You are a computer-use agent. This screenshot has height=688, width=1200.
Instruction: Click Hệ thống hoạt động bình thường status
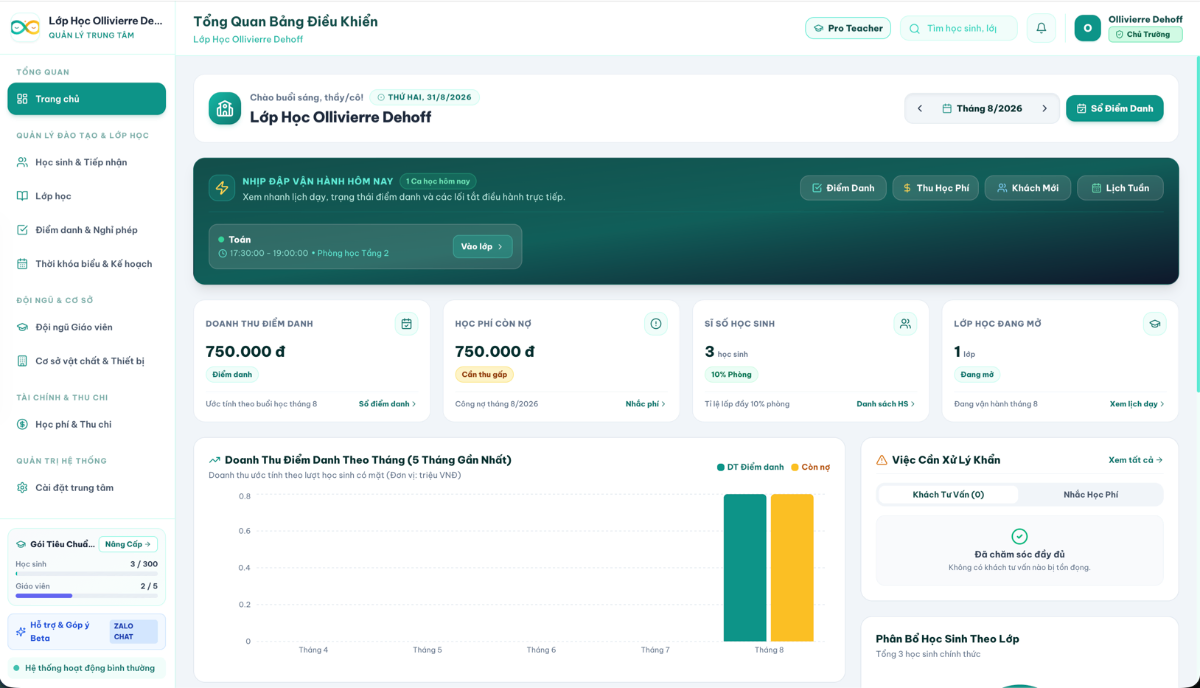tap(86, 668)
